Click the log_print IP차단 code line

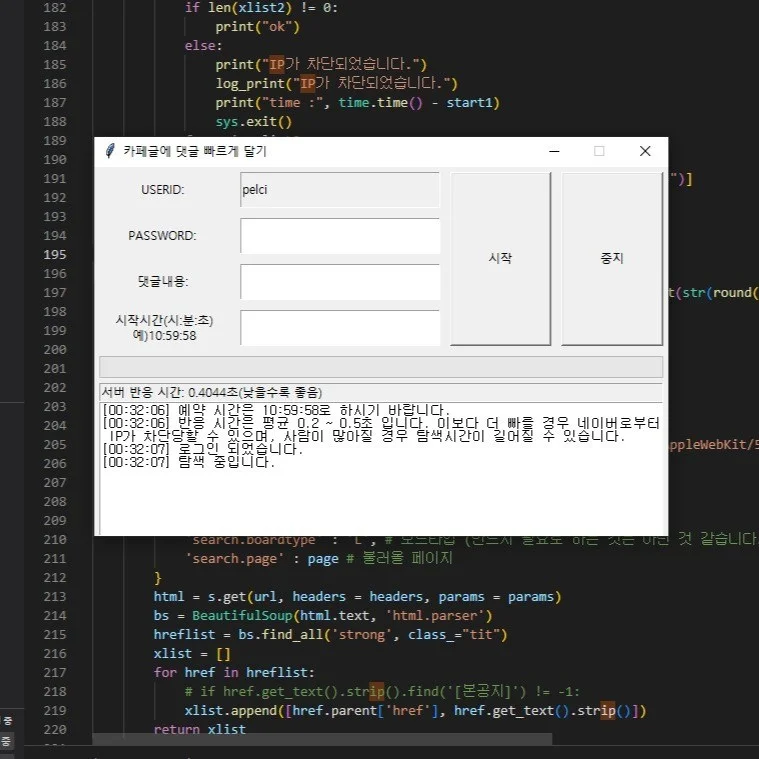(336, 83)
